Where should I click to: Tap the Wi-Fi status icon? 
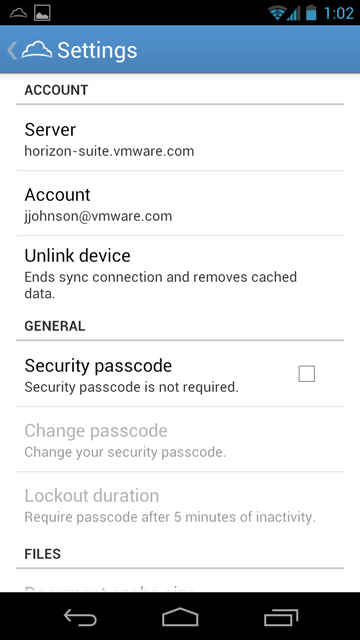pyautogui.click(x=276, y=13)
